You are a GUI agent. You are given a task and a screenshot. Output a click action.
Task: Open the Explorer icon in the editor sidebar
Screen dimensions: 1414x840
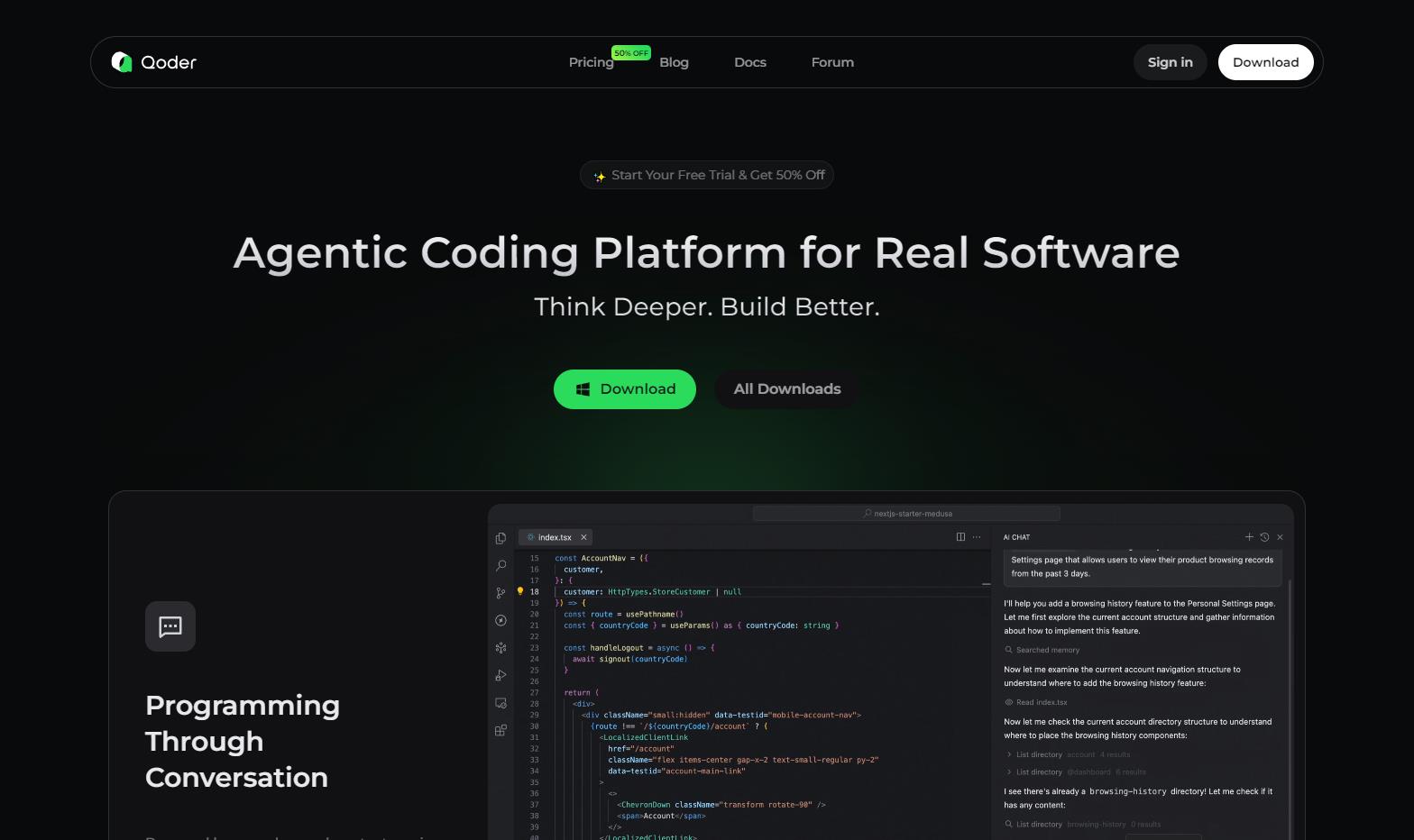point(500,538)
